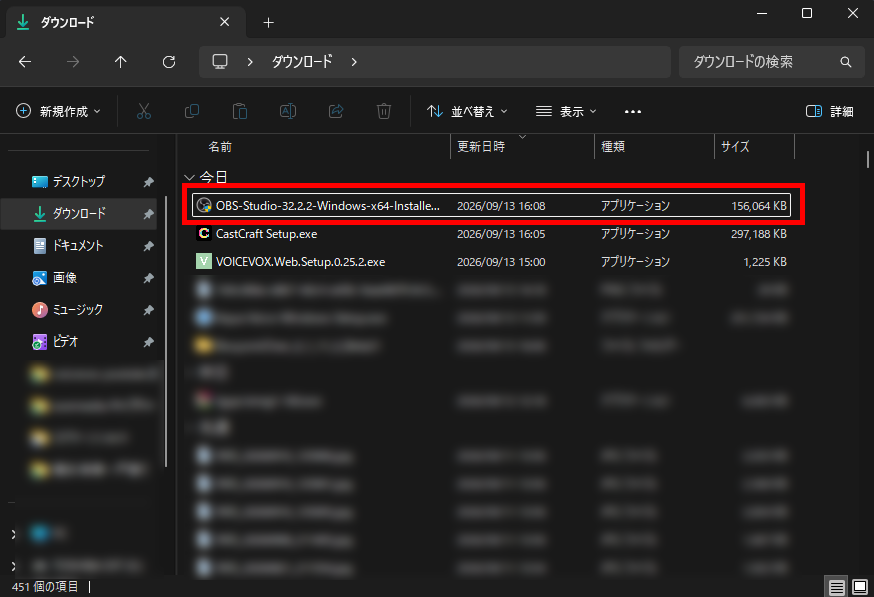Open the three-dots more options menu
The height and width of the screenshot is (597, 874).
(633, 112)
